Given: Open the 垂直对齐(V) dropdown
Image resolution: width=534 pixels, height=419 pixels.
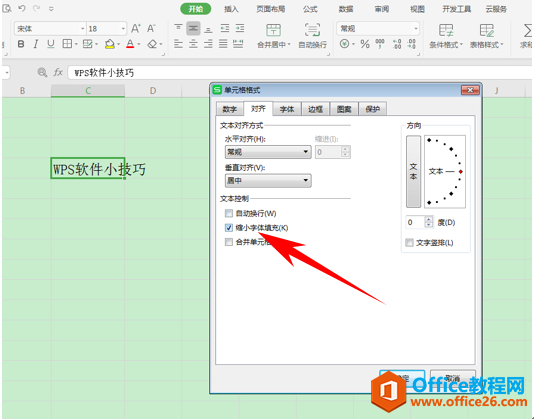Looking at the screenshot, I should [x=268, y=181].
